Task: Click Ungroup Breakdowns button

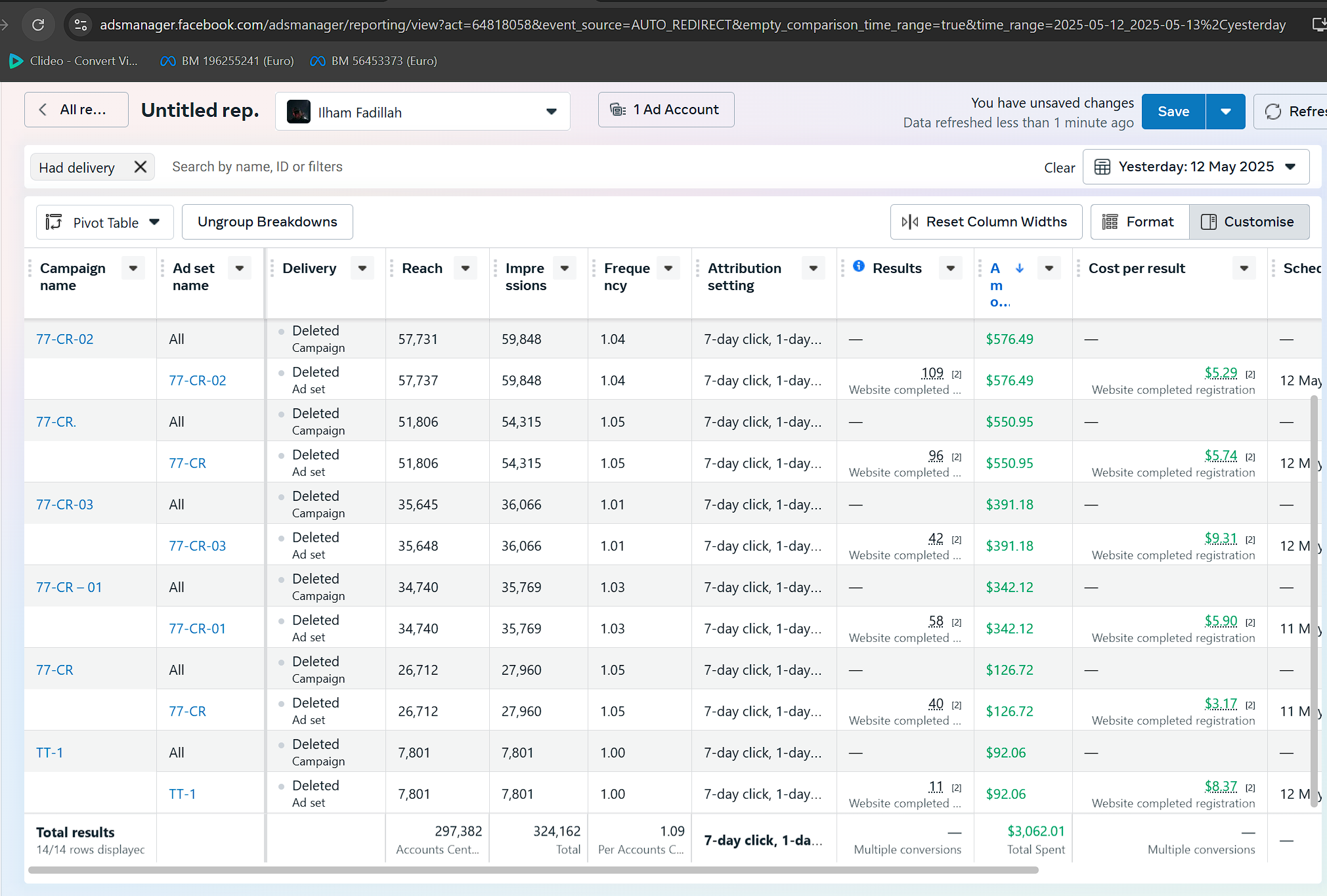Action: coord(267,222)
